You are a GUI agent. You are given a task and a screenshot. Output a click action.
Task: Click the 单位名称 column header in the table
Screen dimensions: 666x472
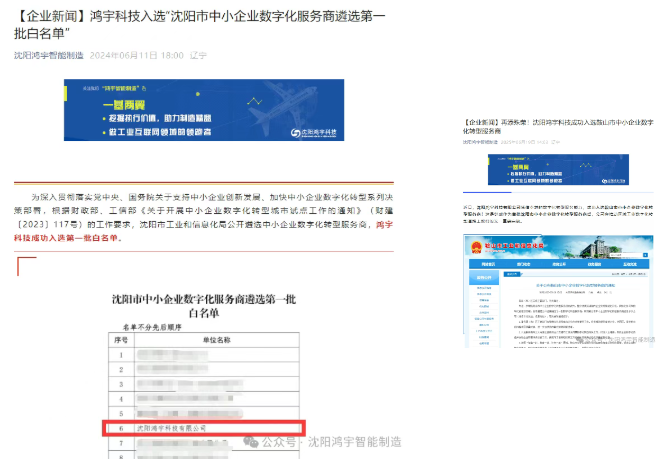pyautogui.click(x=210, y=340)
